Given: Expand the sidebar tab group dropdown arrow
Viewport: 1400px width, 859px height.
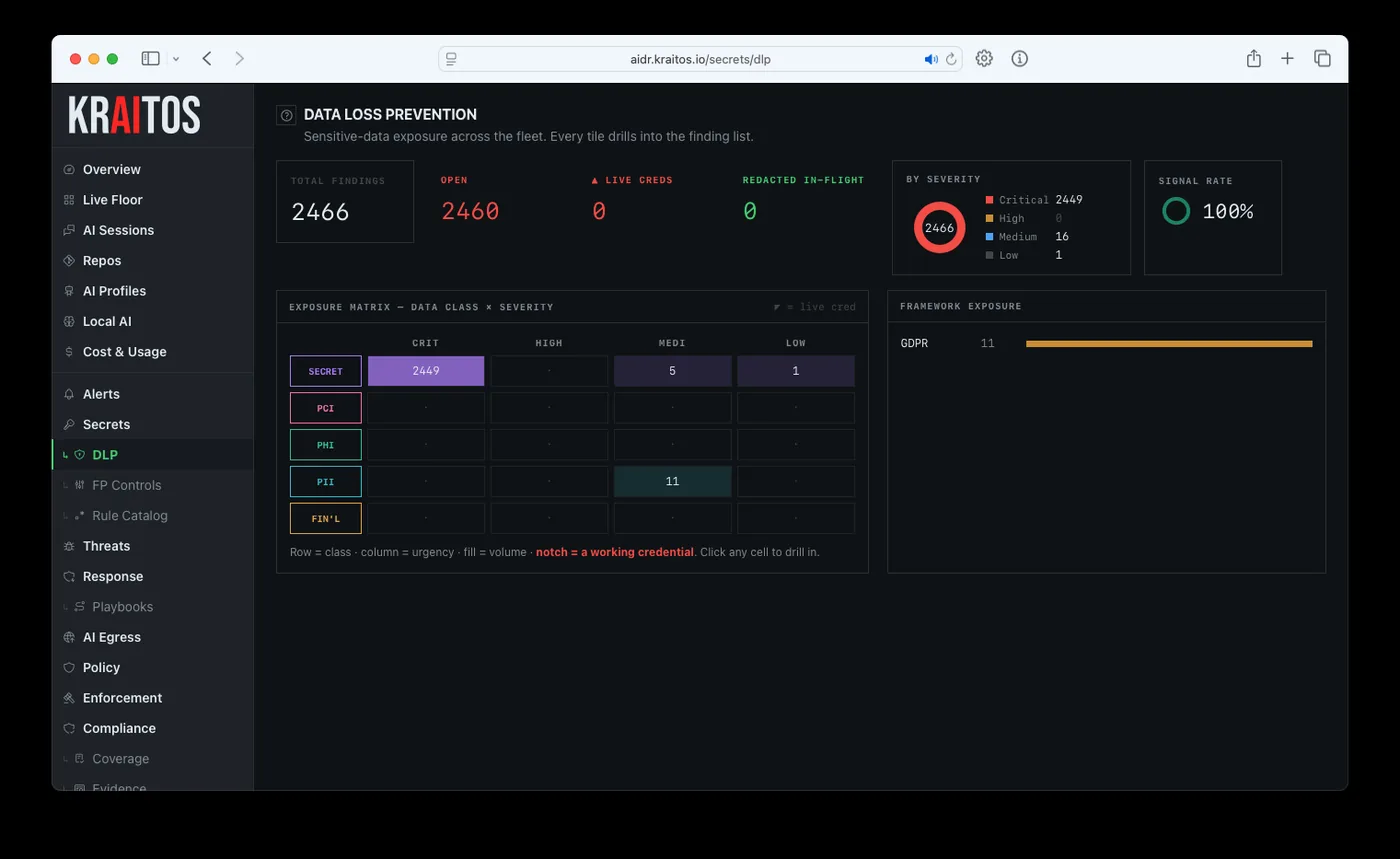Looking at the screenshot, I should (x=176, y=59).
